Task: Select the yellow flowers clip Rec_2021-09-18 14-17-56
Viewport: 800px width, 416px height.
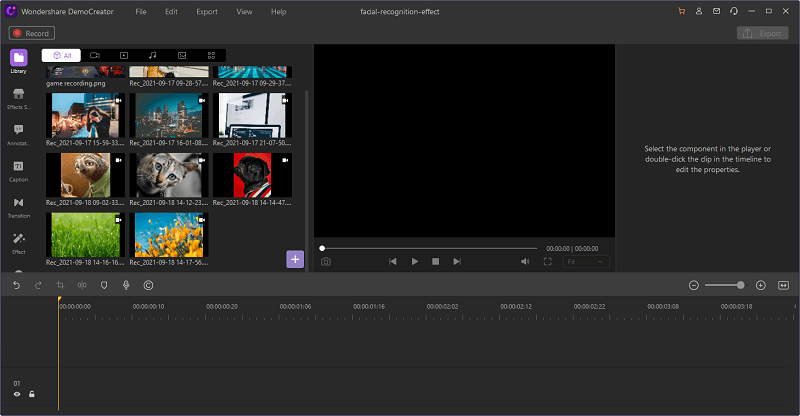Action: pos(169,235)
